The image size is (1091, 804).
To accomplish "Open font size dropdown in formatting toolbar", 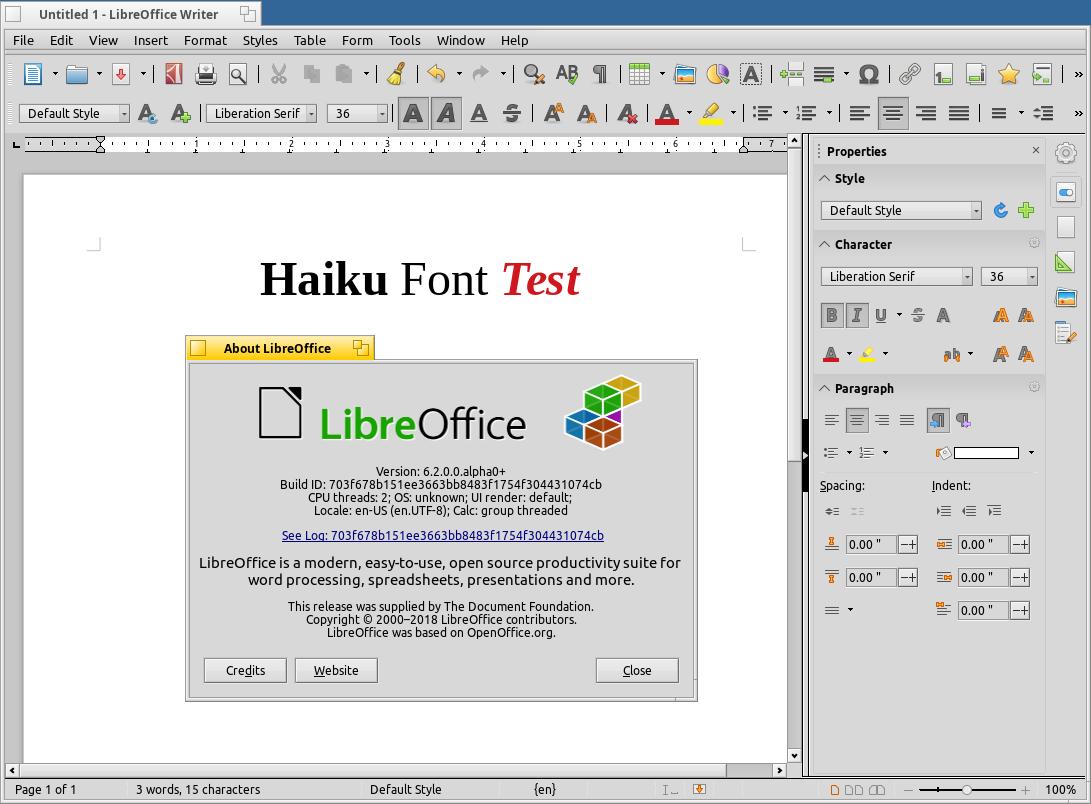I will click(x=382, y=113).
